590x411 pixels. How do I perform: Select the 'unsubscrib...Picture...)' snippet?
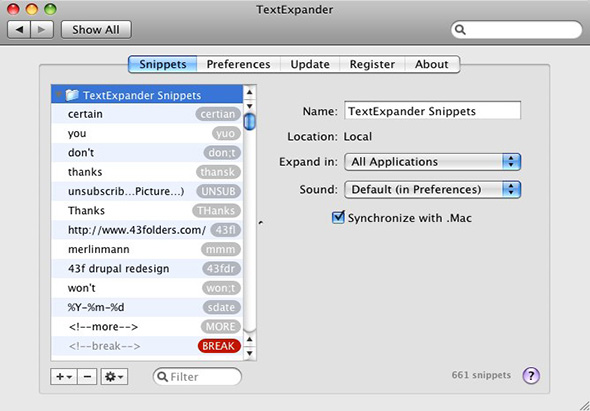[147, 191]
